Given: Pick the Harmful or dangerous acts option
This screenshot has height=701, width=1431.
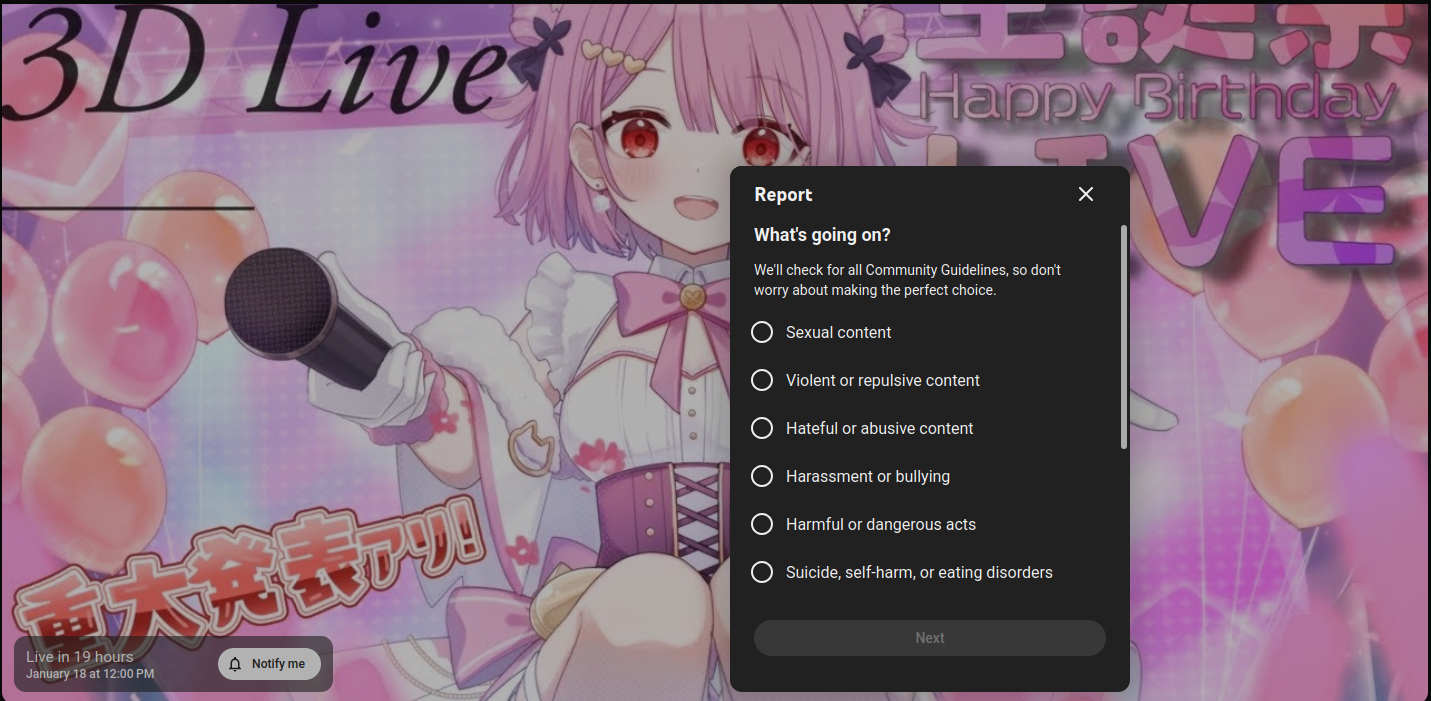Looking at the screenshot, I should tap(762, 524).
